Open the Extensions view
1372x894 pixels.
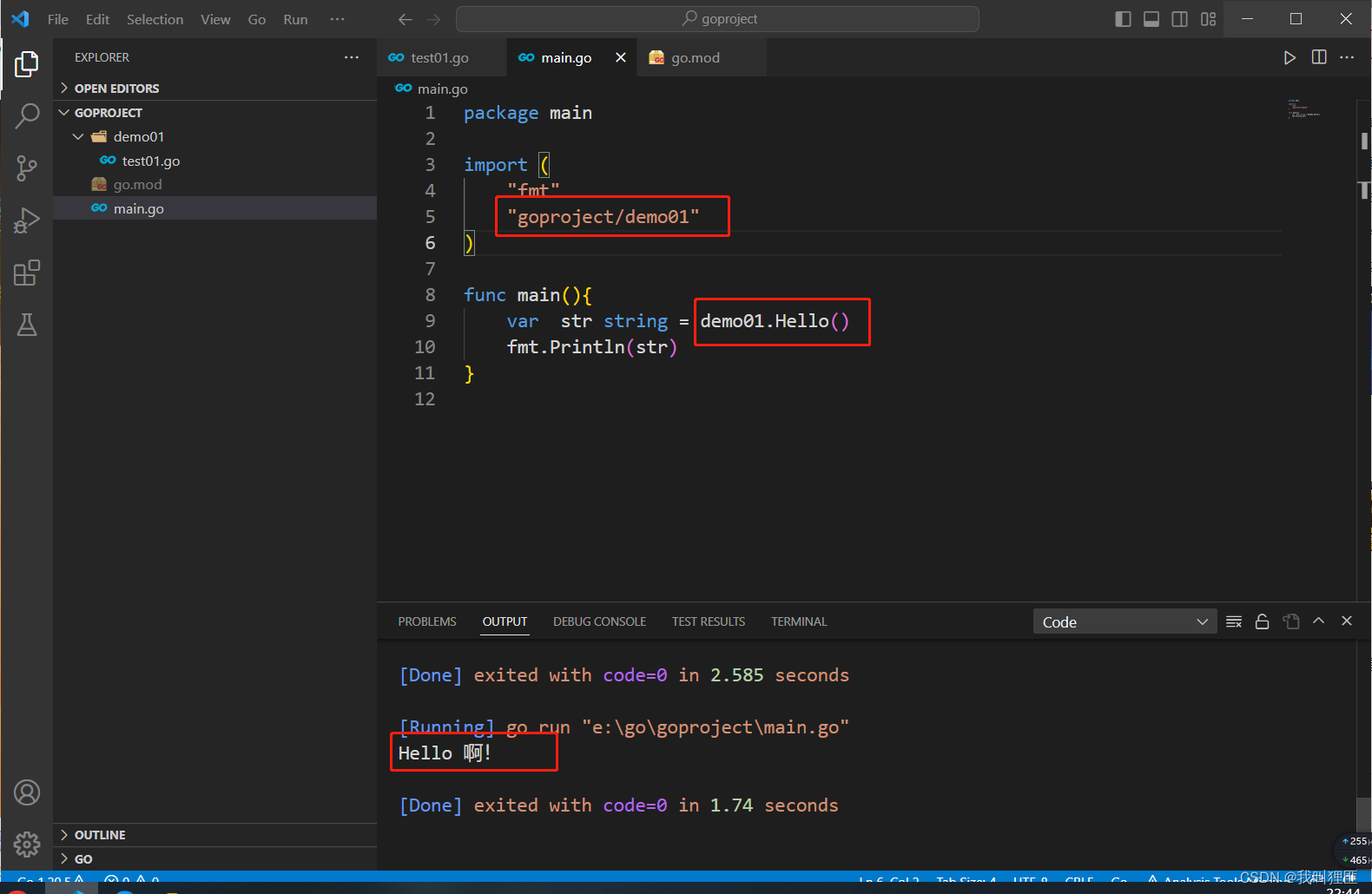pos(27,273)
